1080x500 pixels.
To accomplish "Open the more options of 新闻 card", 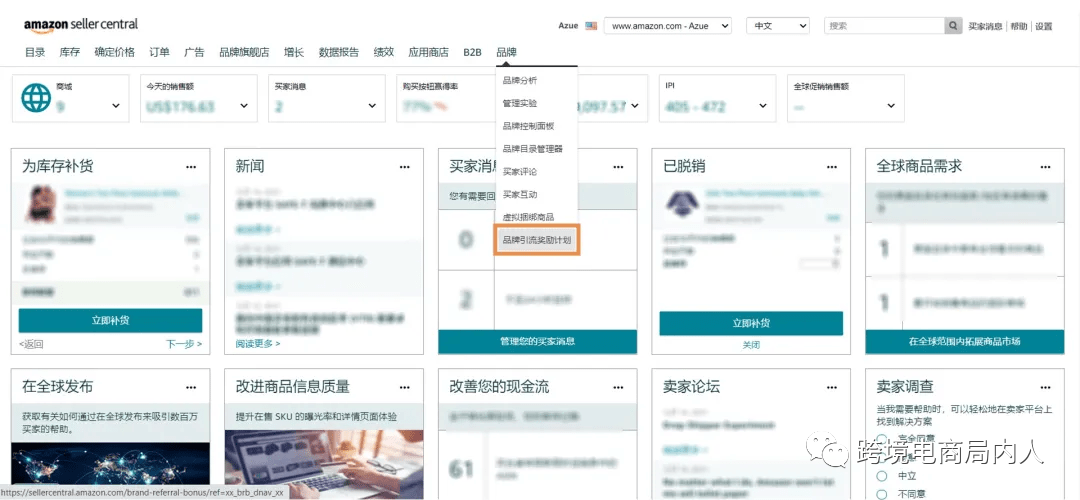I will click(404, 167).
